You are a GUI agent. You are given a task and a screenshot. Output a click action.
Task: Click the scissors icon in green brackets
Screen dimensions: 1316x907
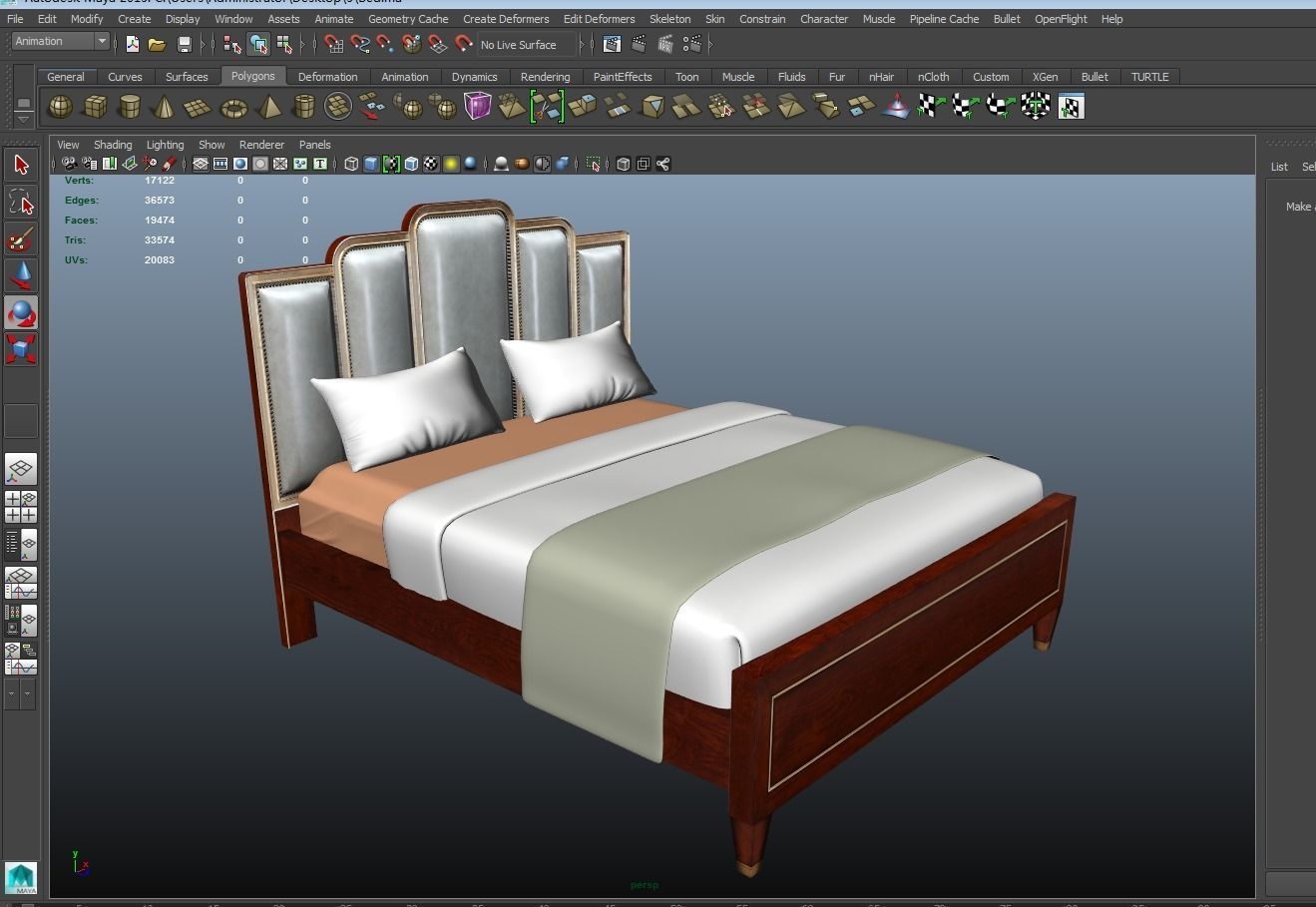click(x=547, y=106)
